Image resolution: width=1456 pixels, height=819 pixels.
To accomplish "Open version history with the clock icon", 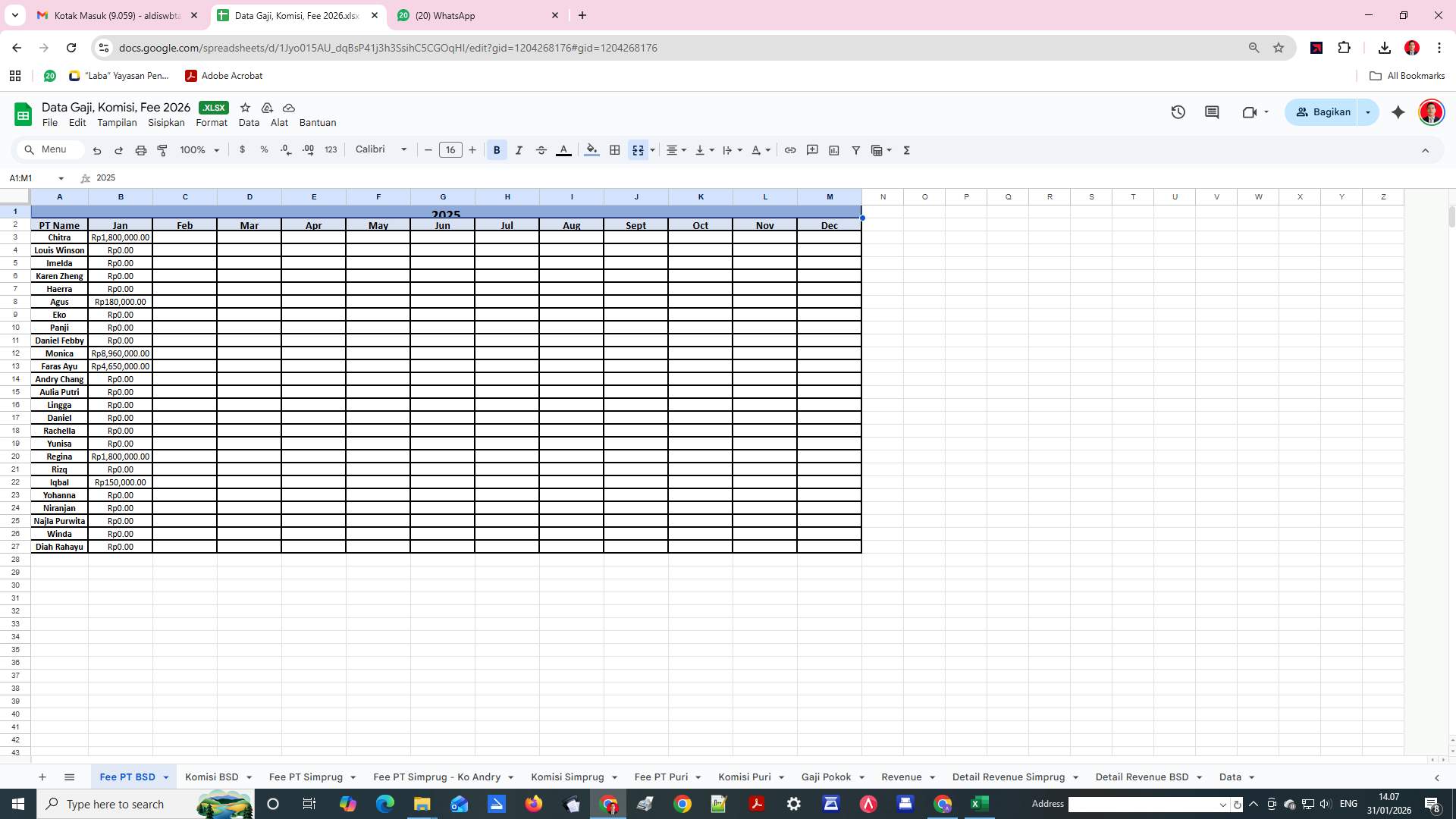I will [1178, 111].
